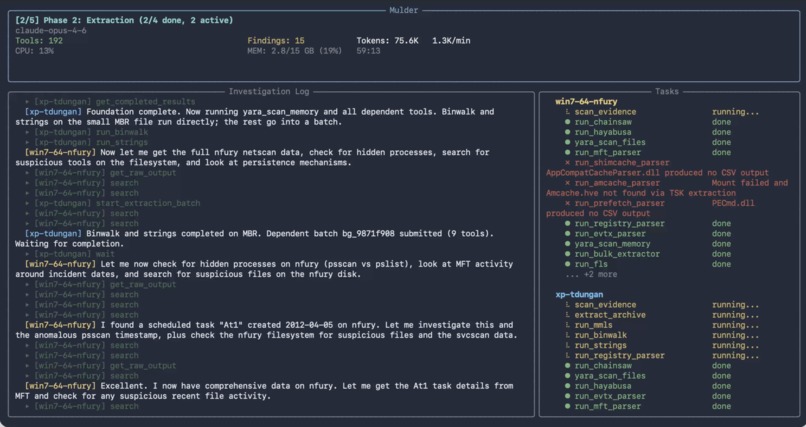Click the 59:13 elapsed timer
The width and height of the screenshot is (806, 427).
369,51
